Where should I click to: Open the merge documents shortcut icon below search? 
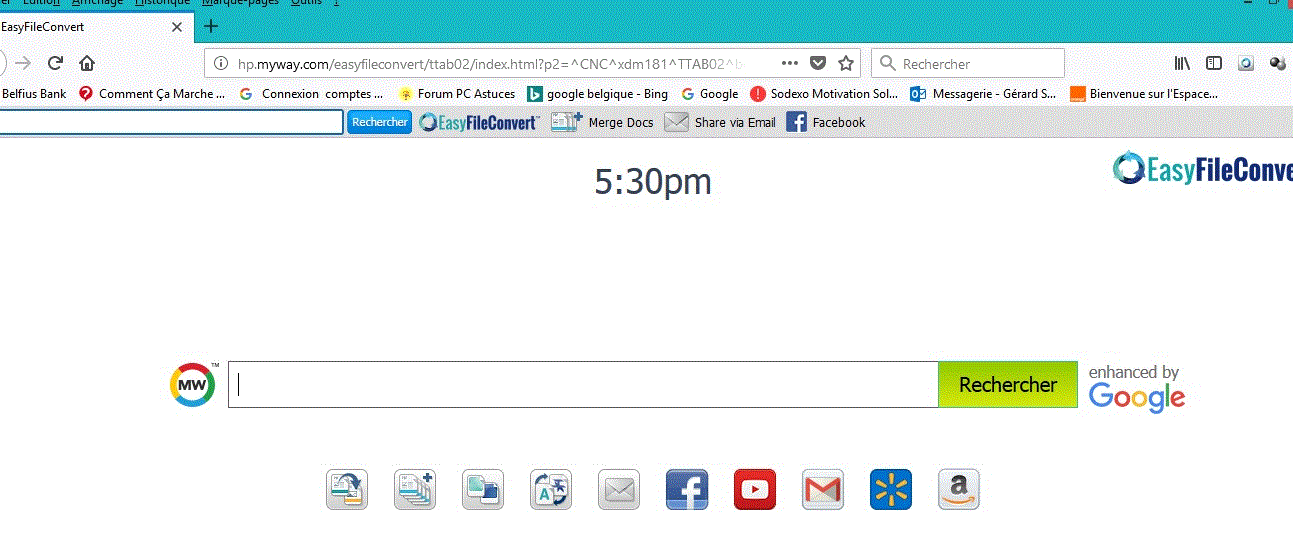[x=415, y=490]
